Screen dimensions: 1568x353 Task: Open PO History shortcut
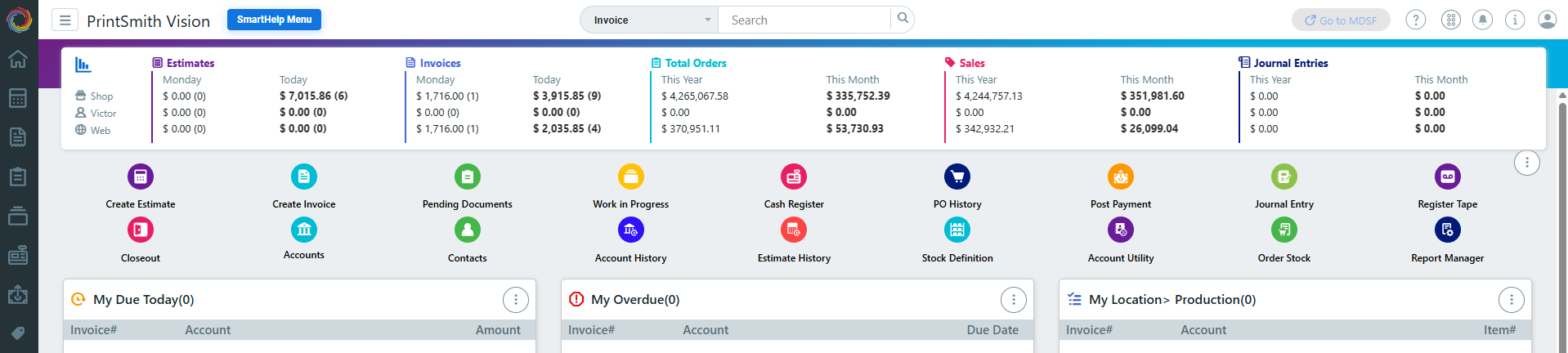957,186
